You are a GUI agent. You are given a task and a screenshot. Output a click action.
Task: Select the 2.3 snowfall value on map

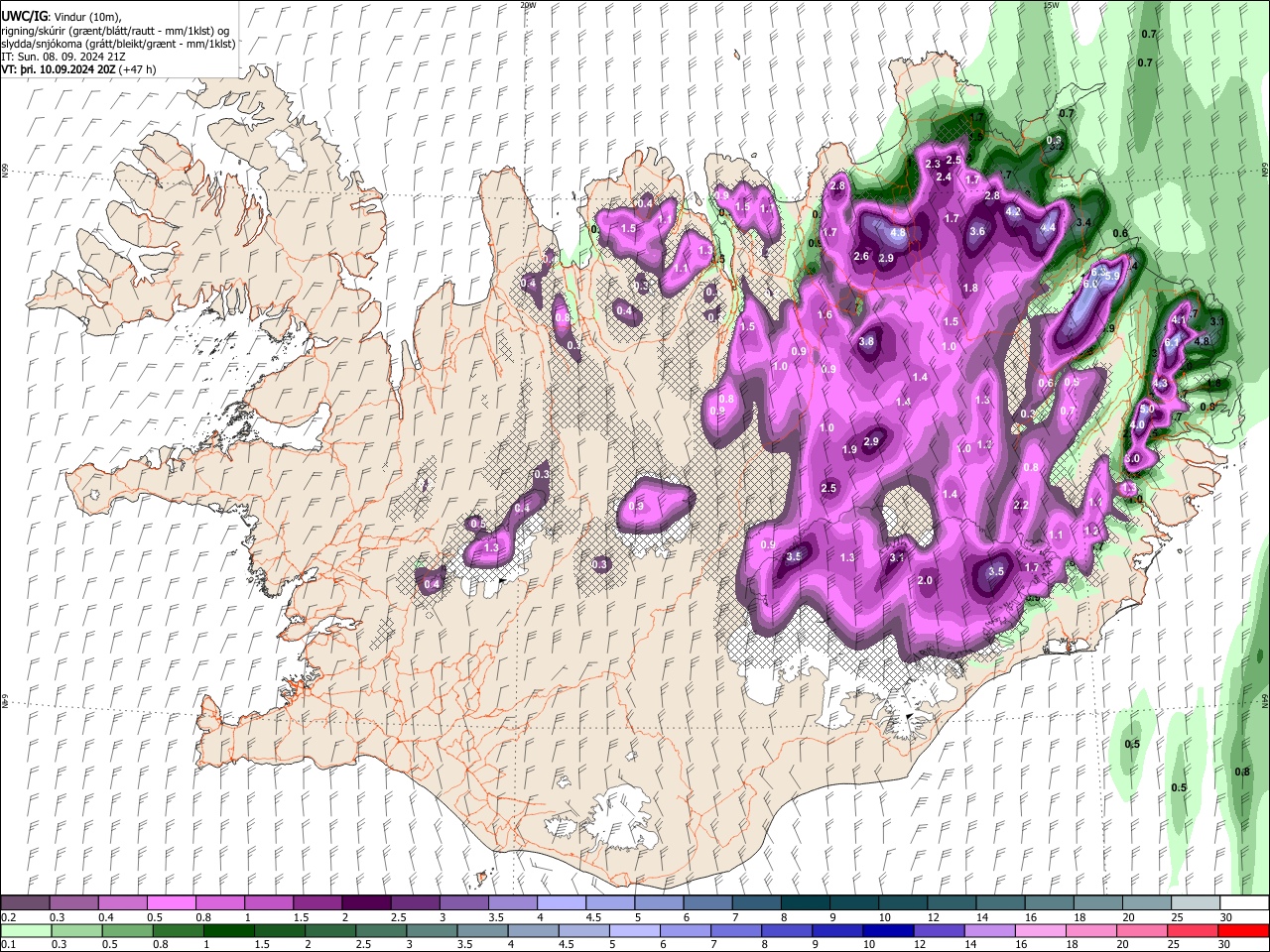[933, 164]
